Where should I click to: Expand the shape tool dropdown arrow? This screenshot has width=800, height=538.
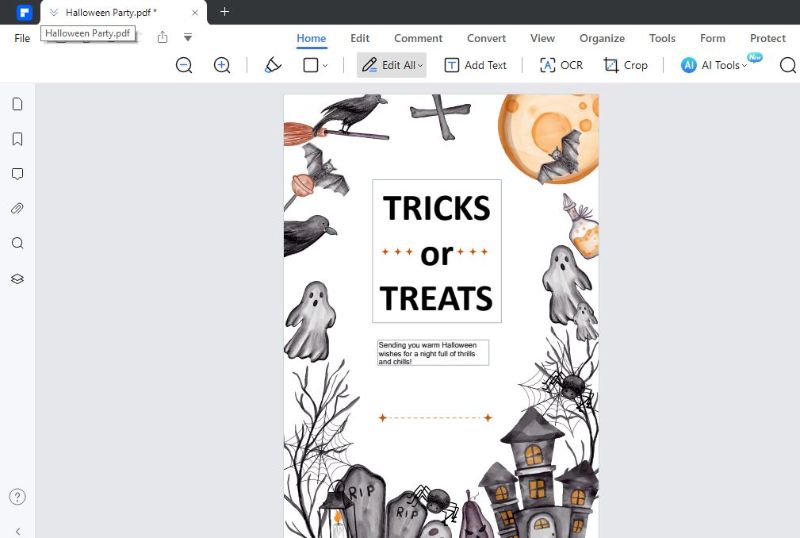325,66
